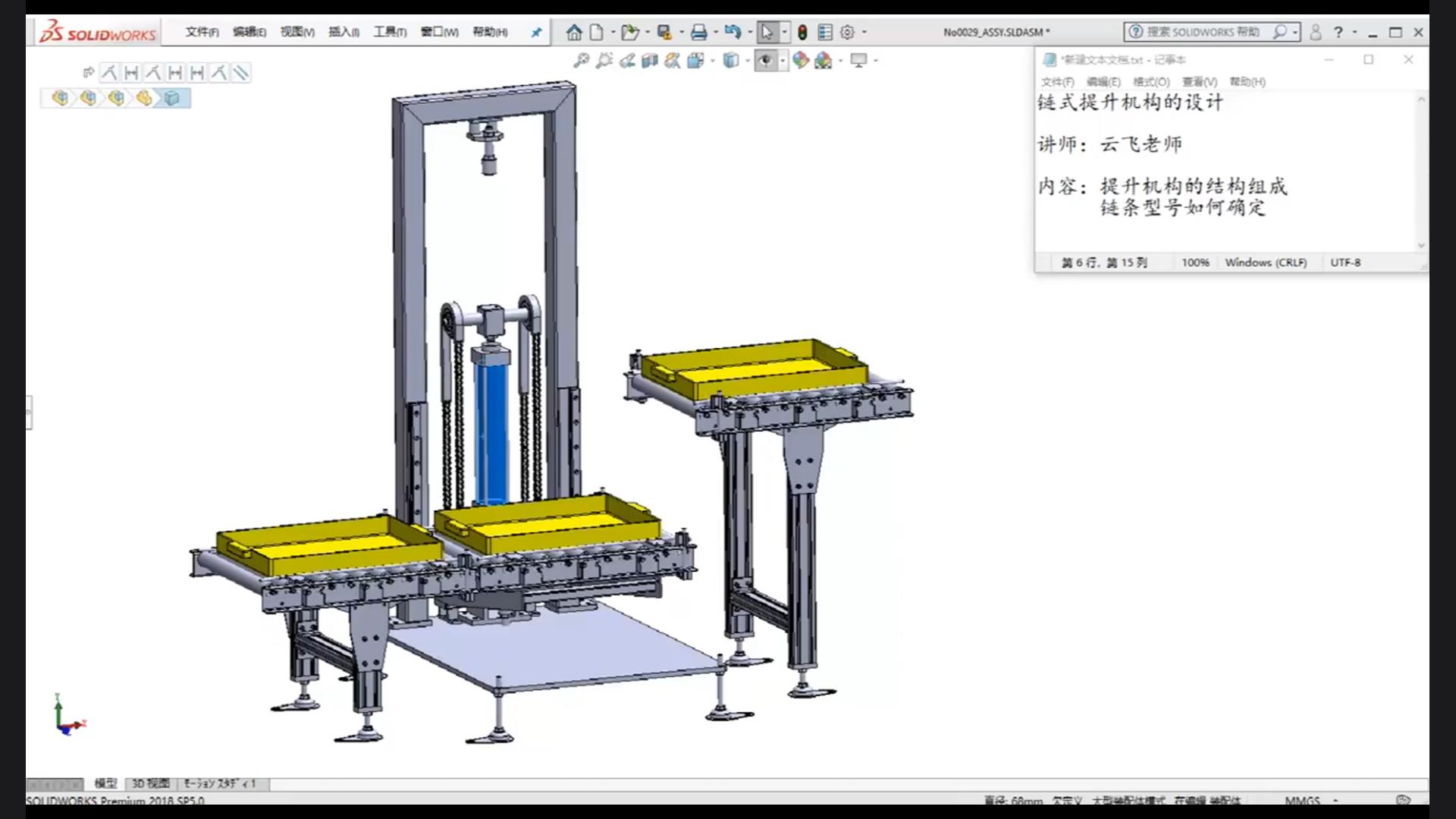The image size is (1456, 819).
Task: Expand the Options gear dropdown arrow
Action: tap(864, 32)
